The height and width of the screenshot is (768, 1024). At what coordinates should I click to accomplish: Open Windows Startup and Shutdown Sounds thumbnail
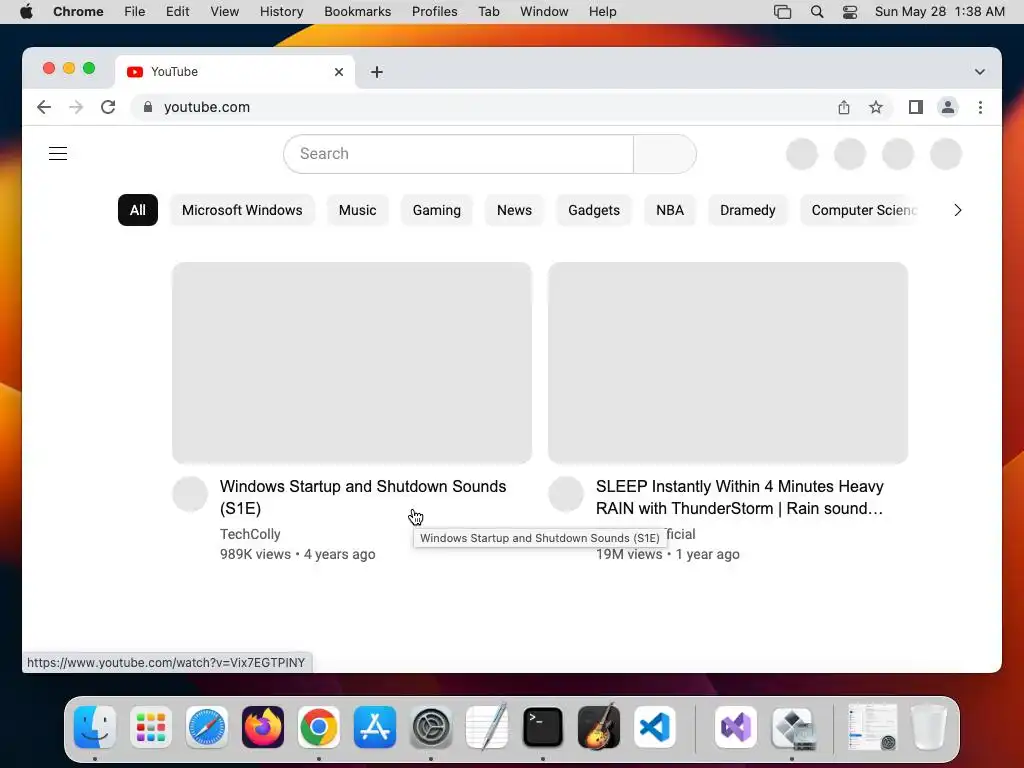352,362
